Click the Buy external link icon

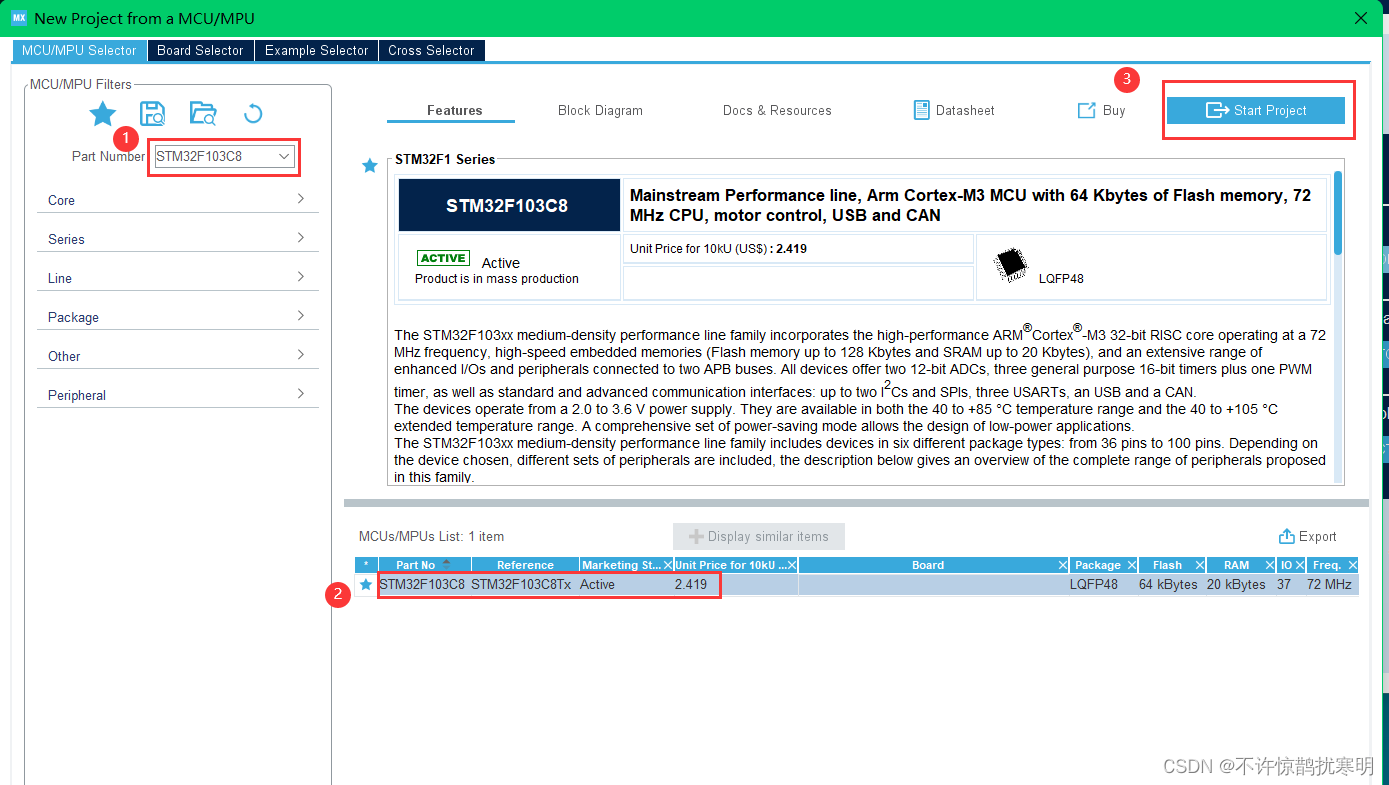pyautogui.click(x=1086, y=110)
